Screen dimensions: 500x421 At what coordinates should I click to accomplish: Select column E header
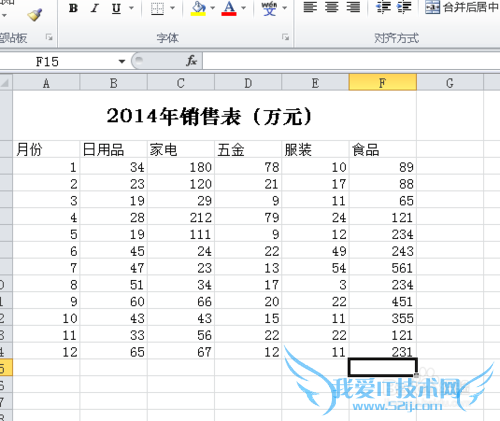[x=315, y=83]
